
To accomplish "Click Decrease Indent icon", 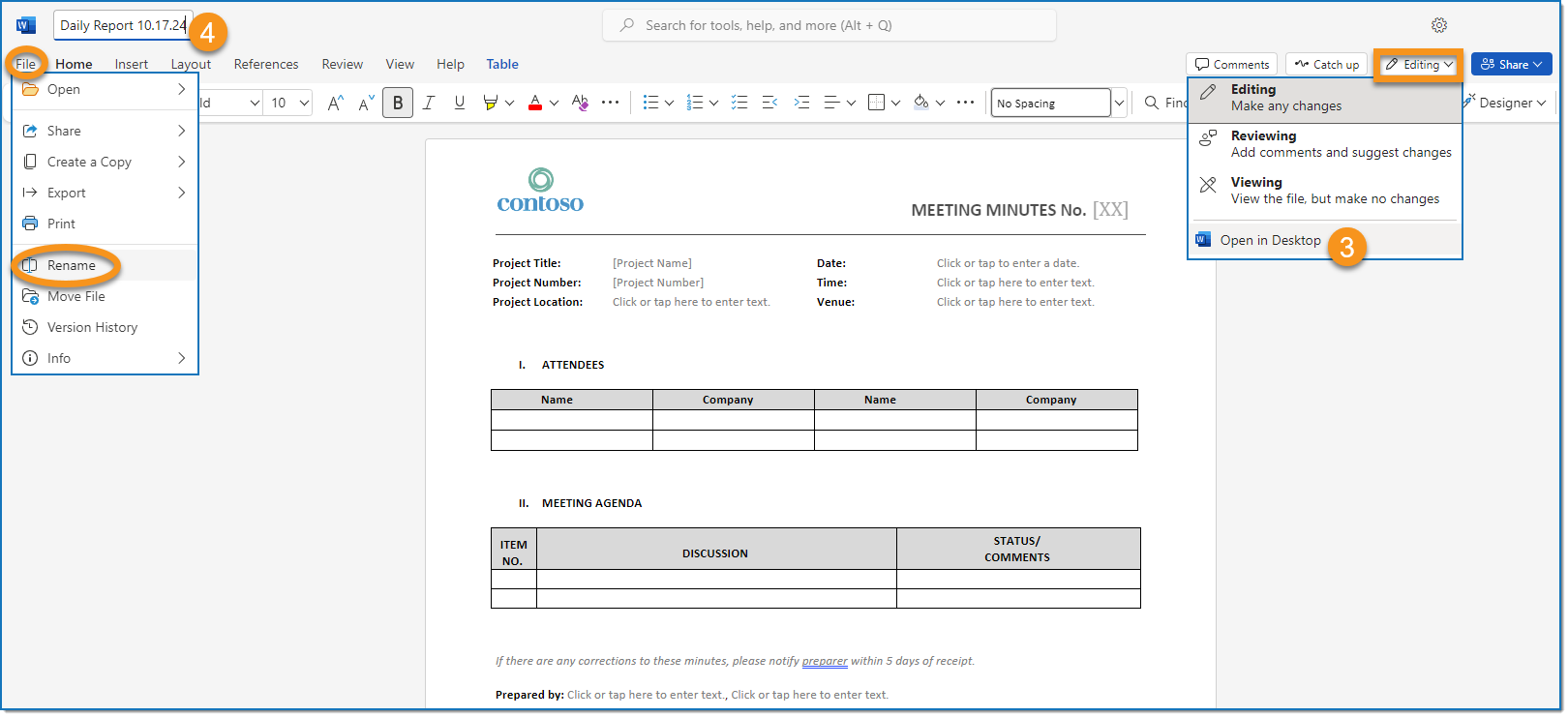I will 770,103.
